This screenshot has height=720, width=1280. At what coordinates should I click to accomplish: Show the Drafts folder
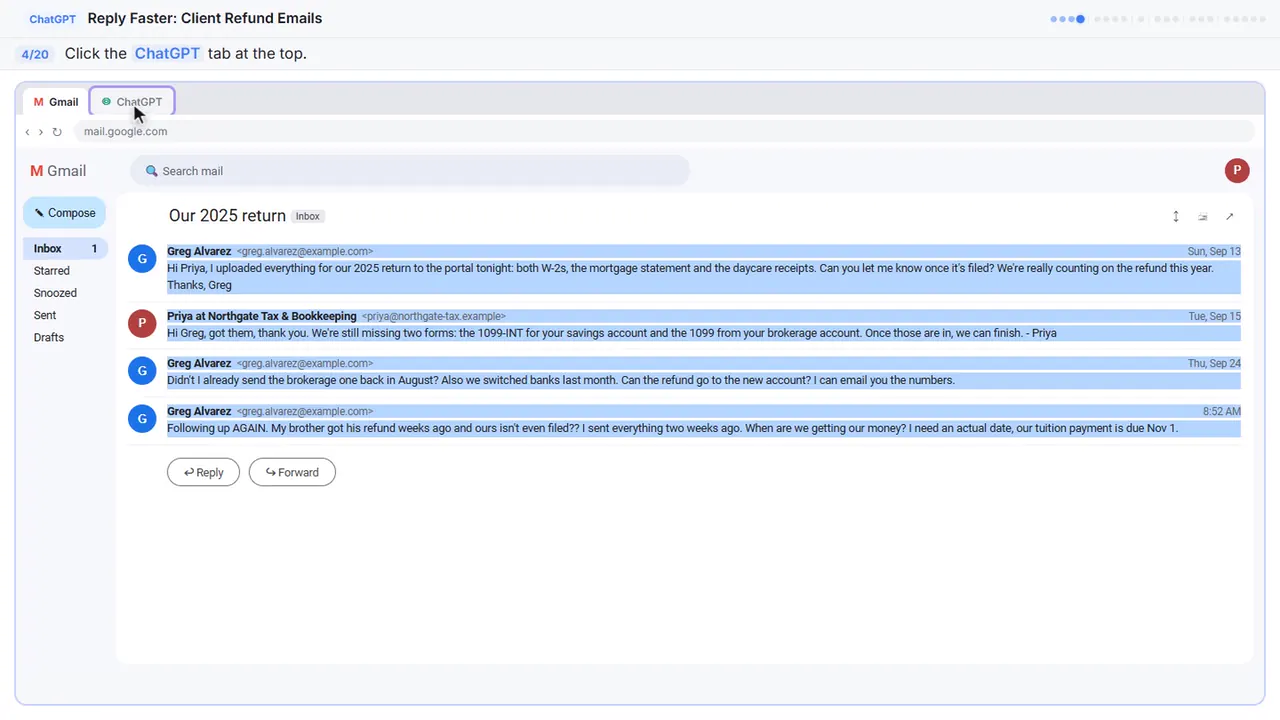(x=49, y=337)
